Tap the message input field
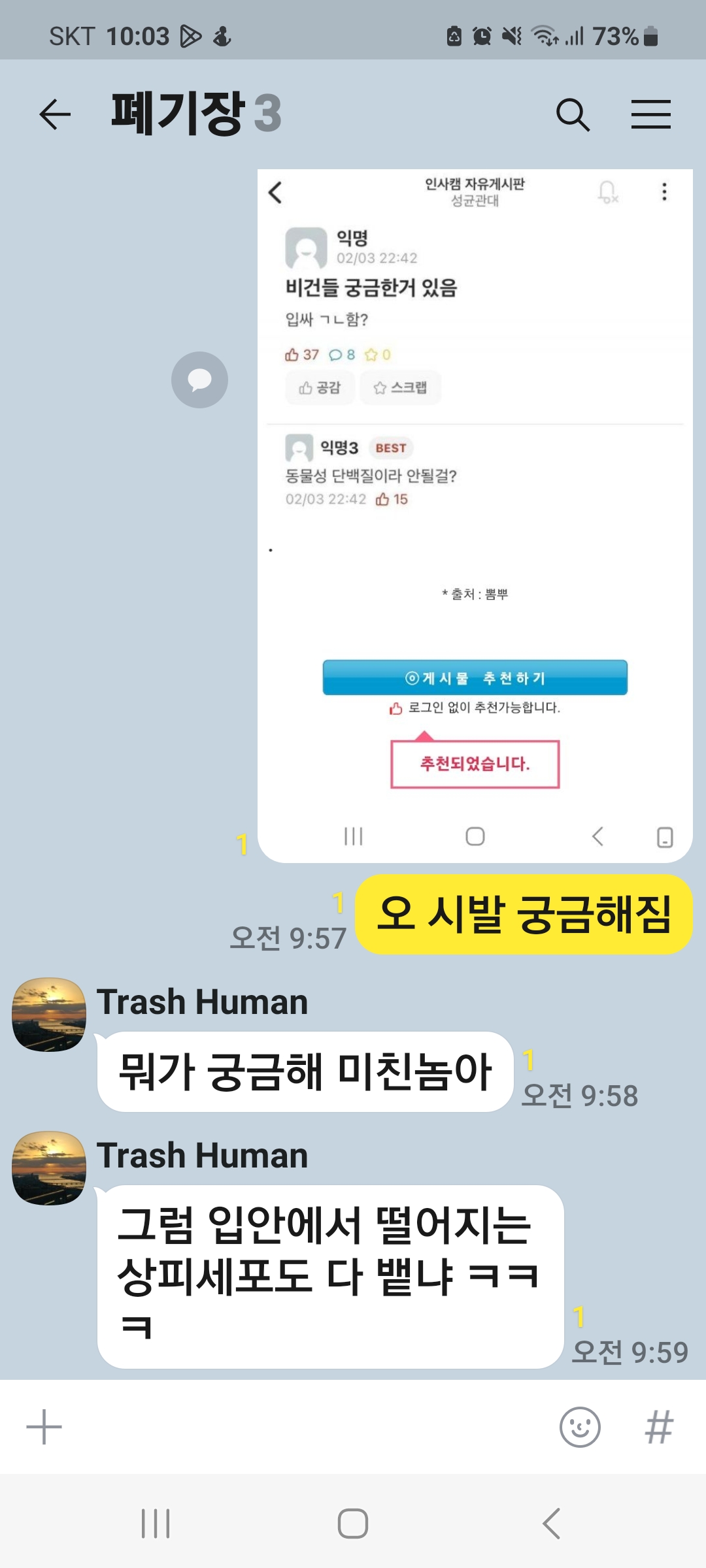Image resolution: width=706 pixels, height=1568 pixels. [x=311, y=1427]
